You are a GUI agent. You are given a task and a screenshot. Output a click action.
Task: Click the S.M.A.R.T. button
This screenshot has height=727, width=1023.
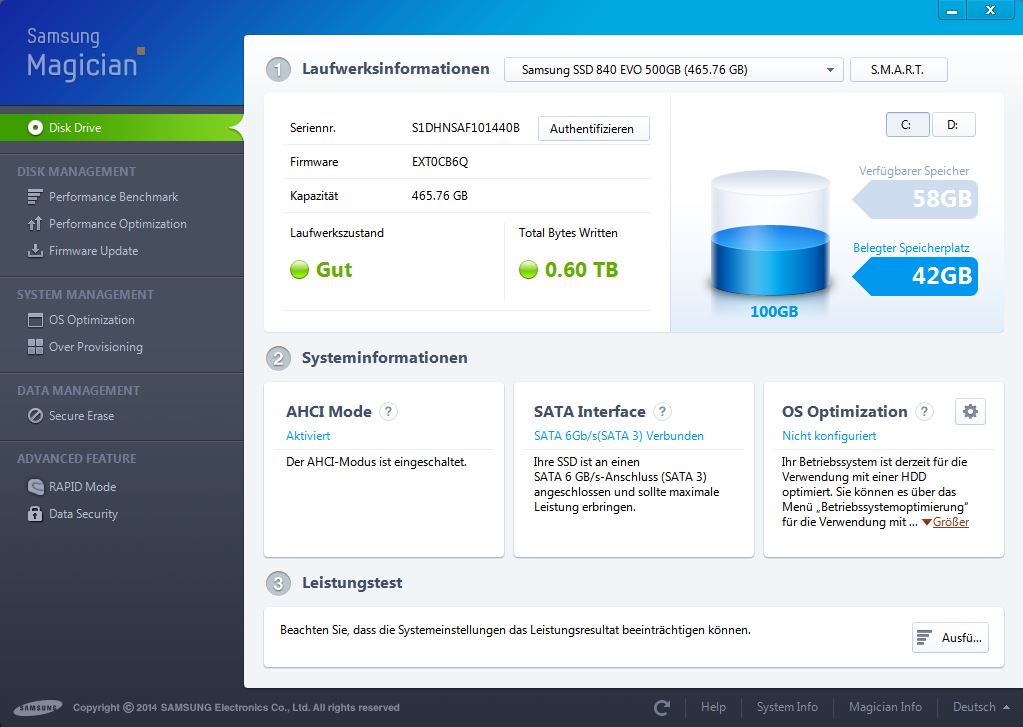[x=898, y=70]
